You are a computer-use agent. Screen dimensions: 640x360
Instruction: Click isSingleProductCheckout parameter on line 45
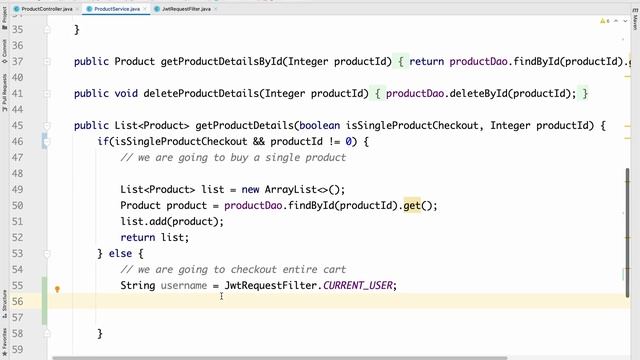412,125
